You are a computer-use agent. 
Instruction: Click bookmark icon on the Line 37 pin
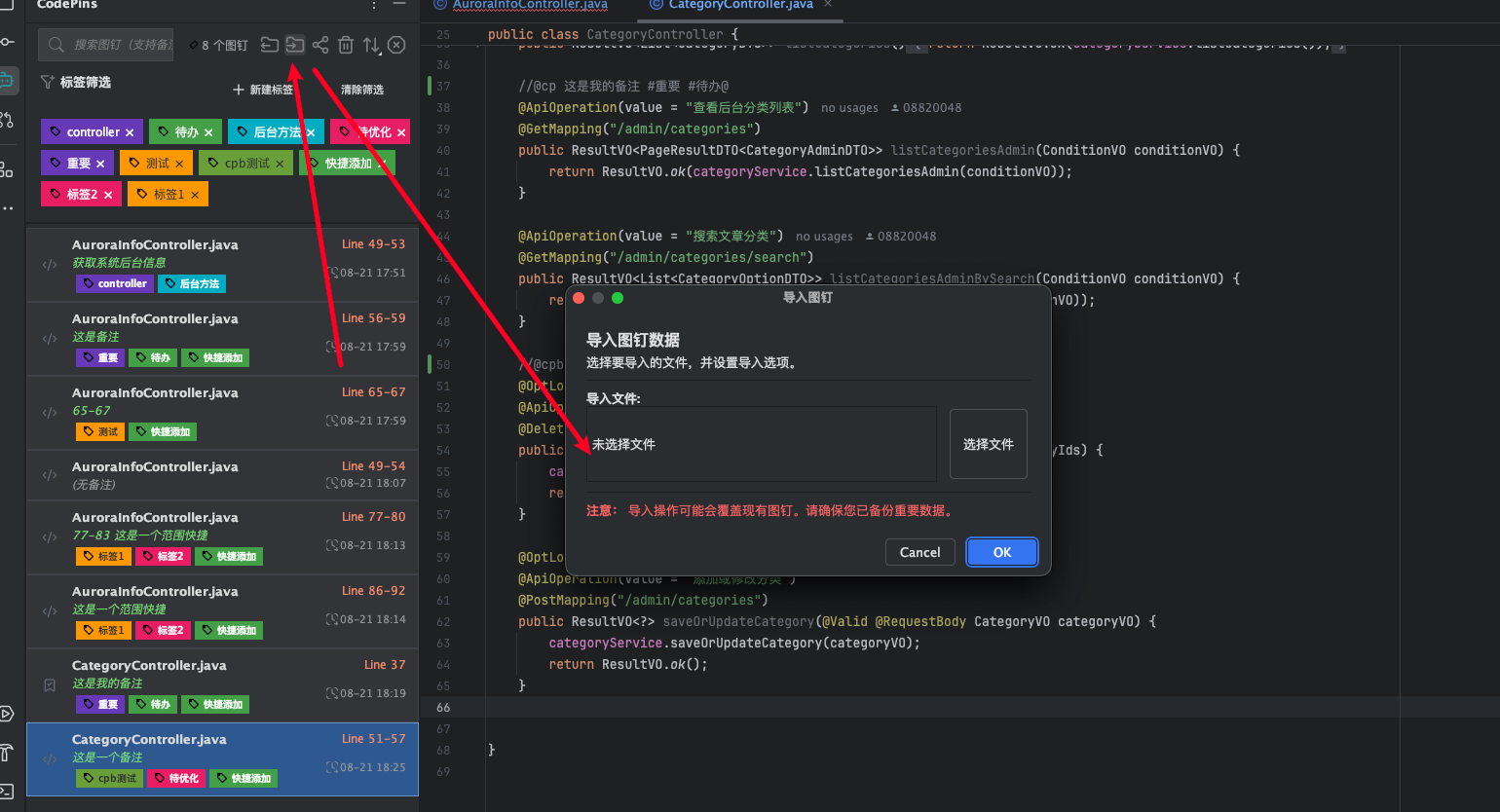(50, 685)
